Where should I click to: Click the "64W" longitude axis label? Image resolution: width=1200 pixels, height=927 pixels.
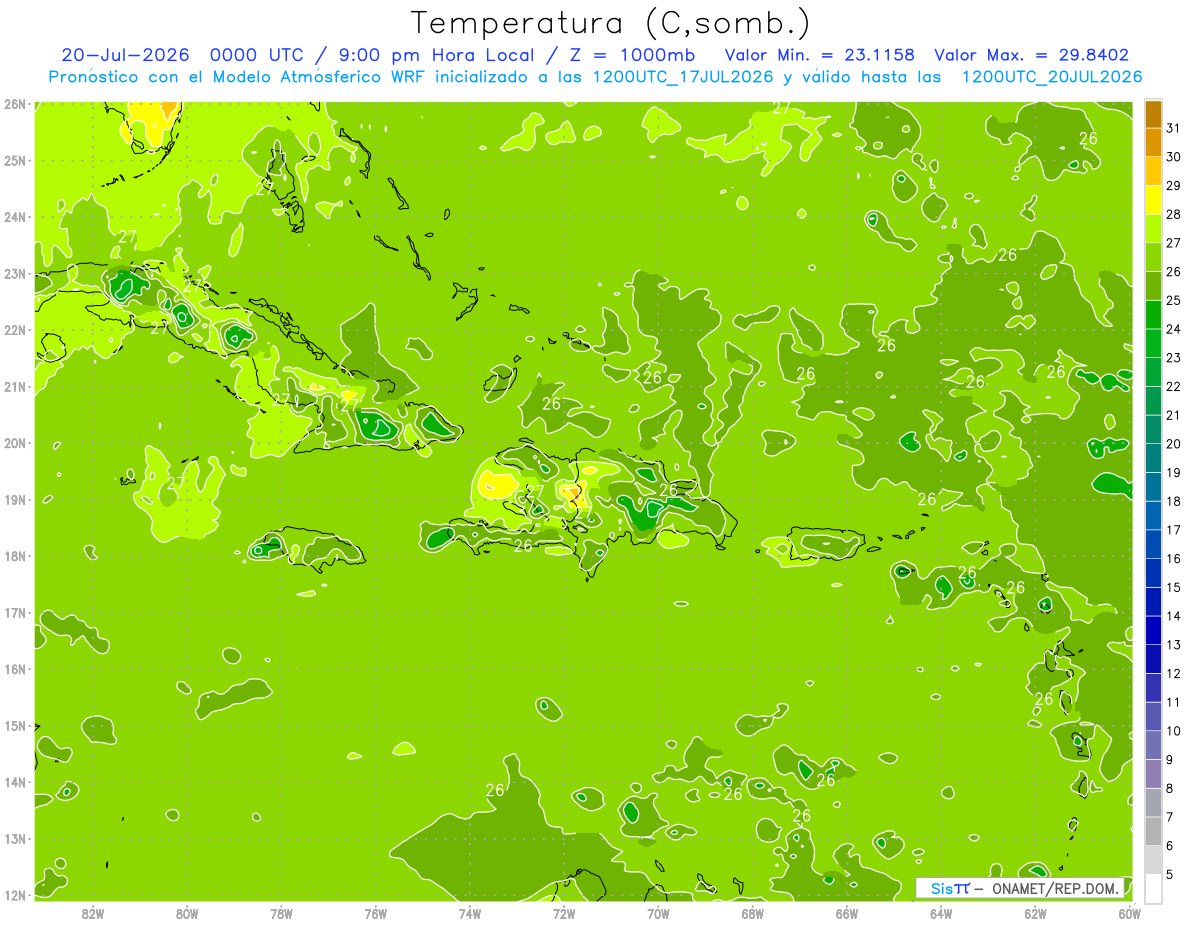941,913
